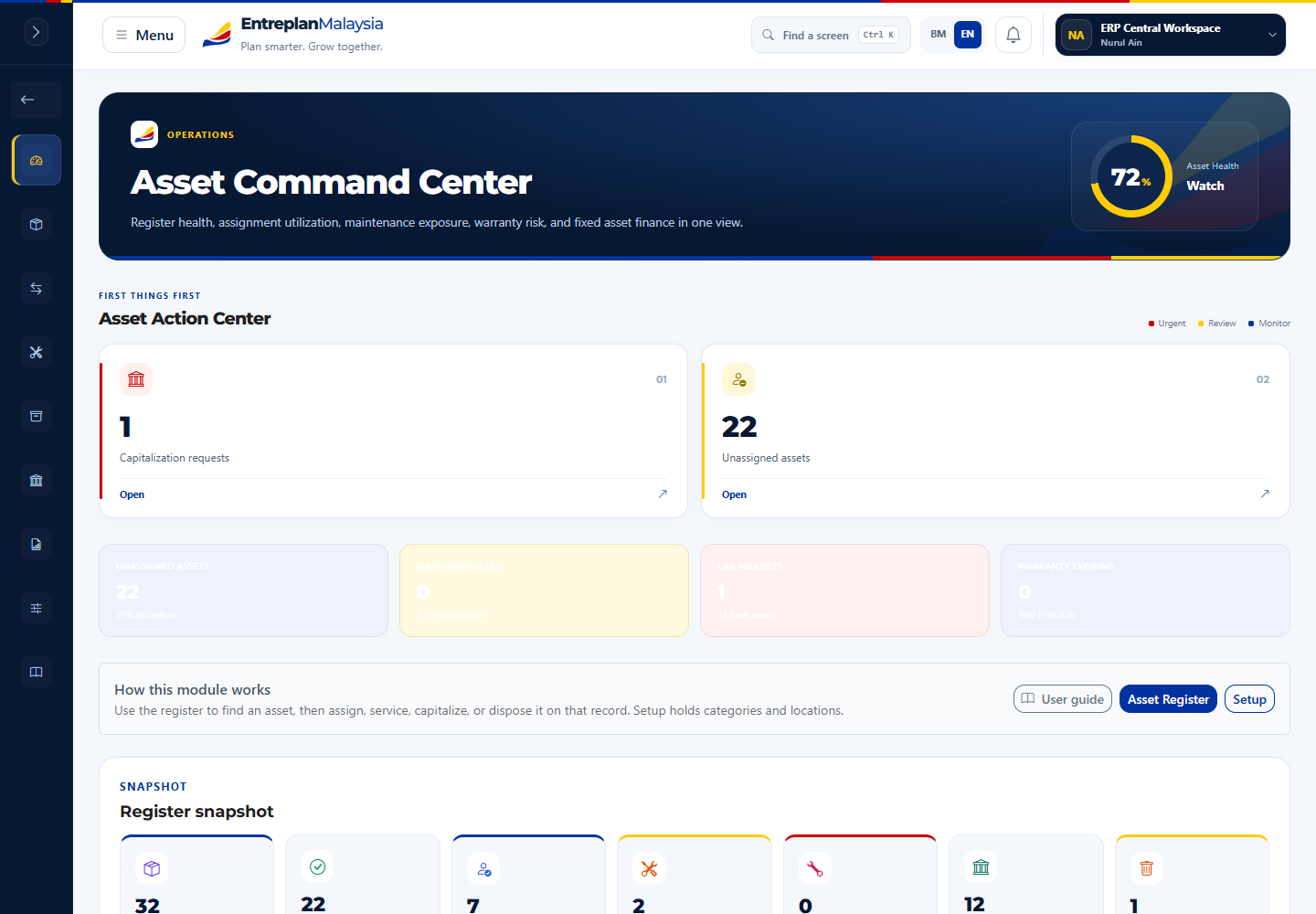Screen dimensions: 1316x914
Task: Select the transfer arrows sidebar icon
Action: [37, 288]
